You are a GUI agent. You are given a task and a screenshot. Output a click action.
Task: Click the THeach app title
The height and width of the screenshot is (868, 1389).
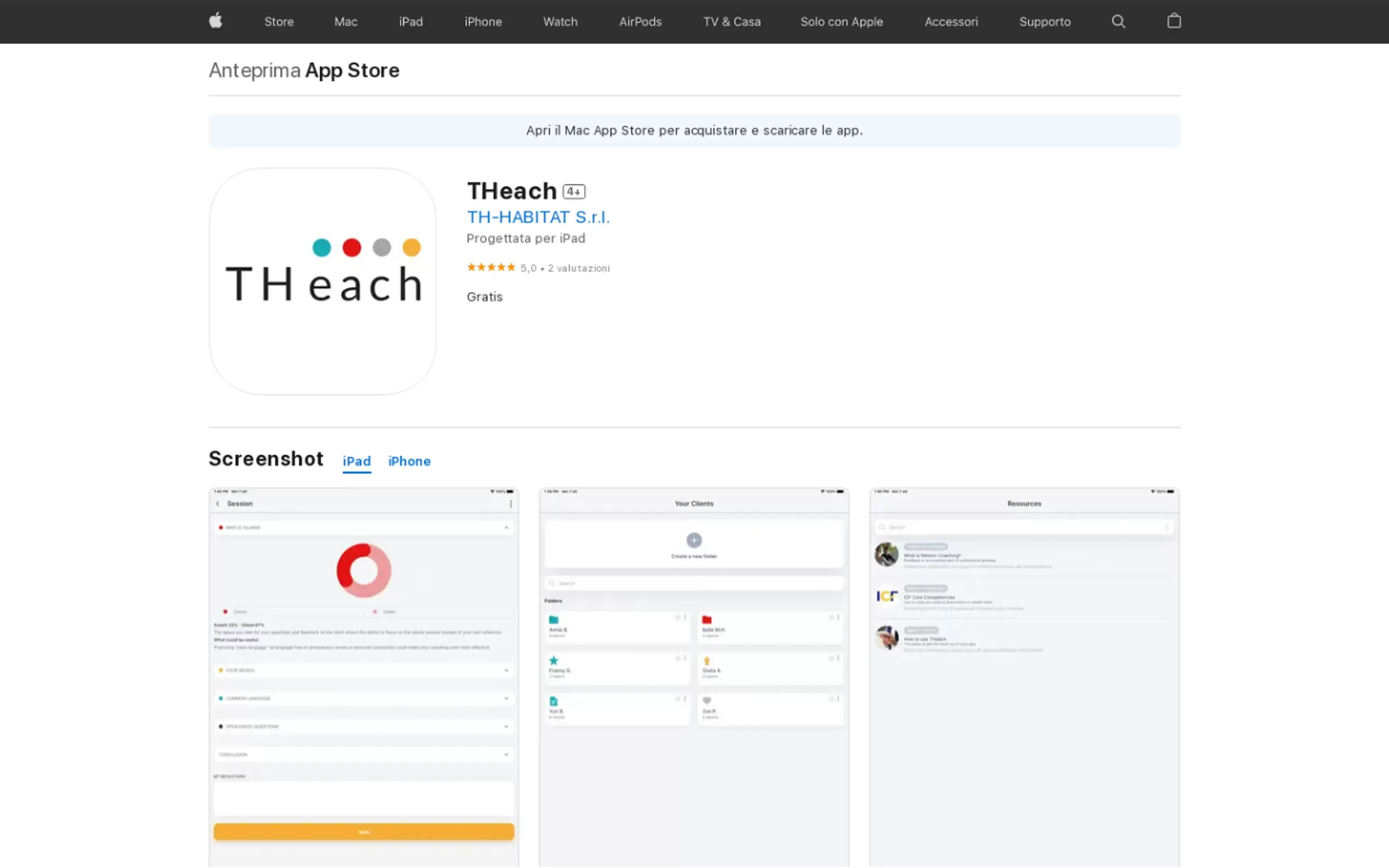512,191
